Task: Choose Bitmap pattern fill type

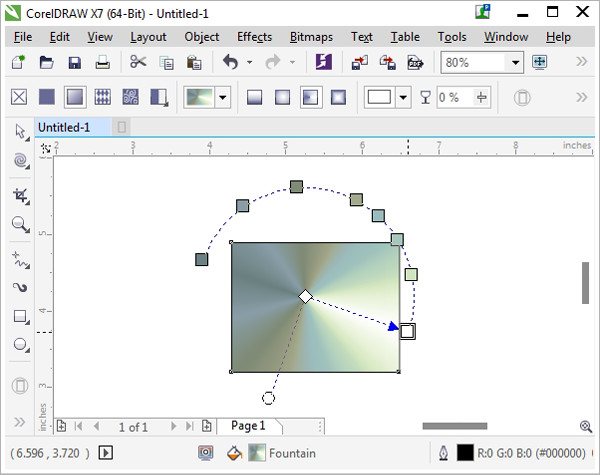Action: click(130, 97)
